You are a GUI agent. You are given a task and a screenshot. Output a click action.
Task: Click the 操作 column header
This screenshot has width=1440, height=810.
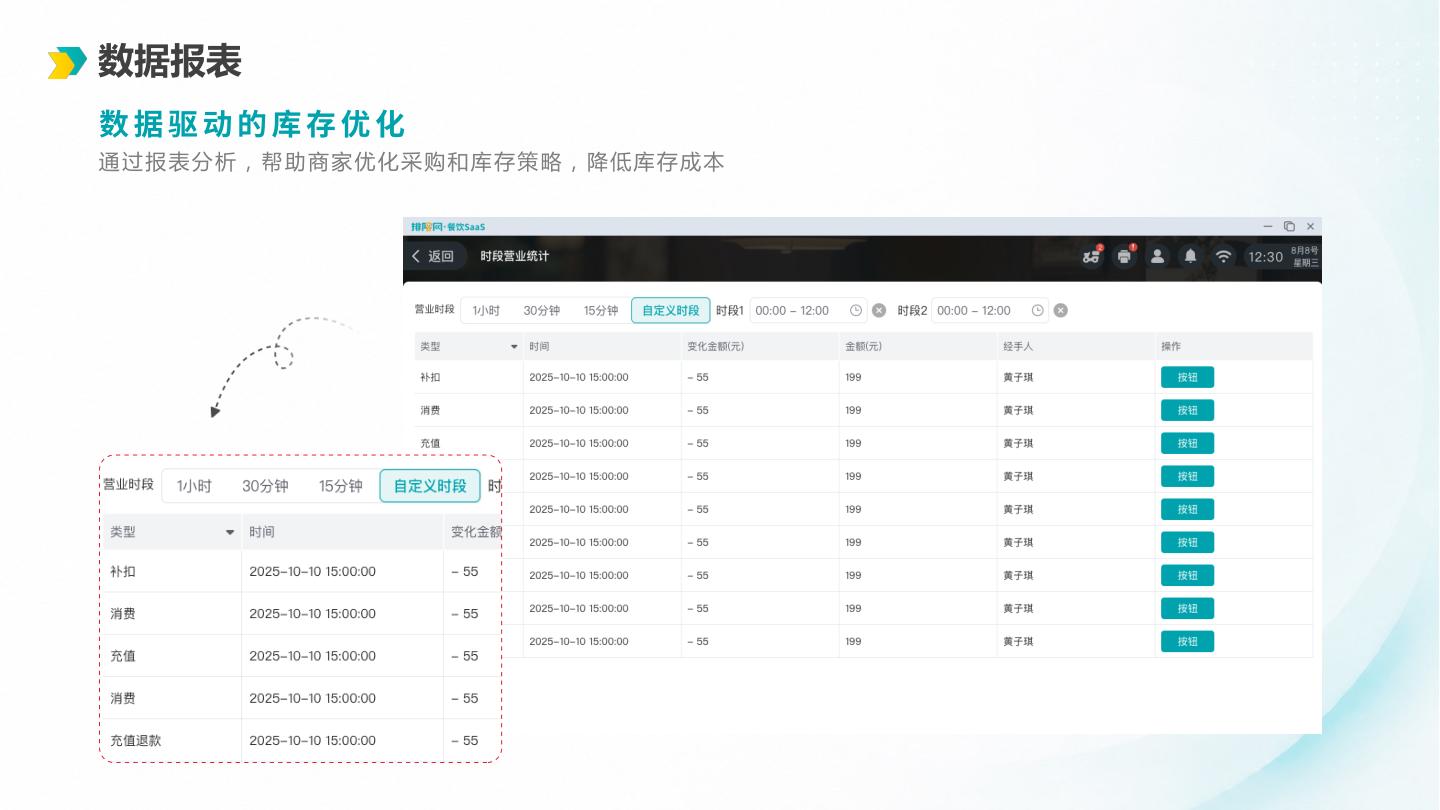(1171, 346)
